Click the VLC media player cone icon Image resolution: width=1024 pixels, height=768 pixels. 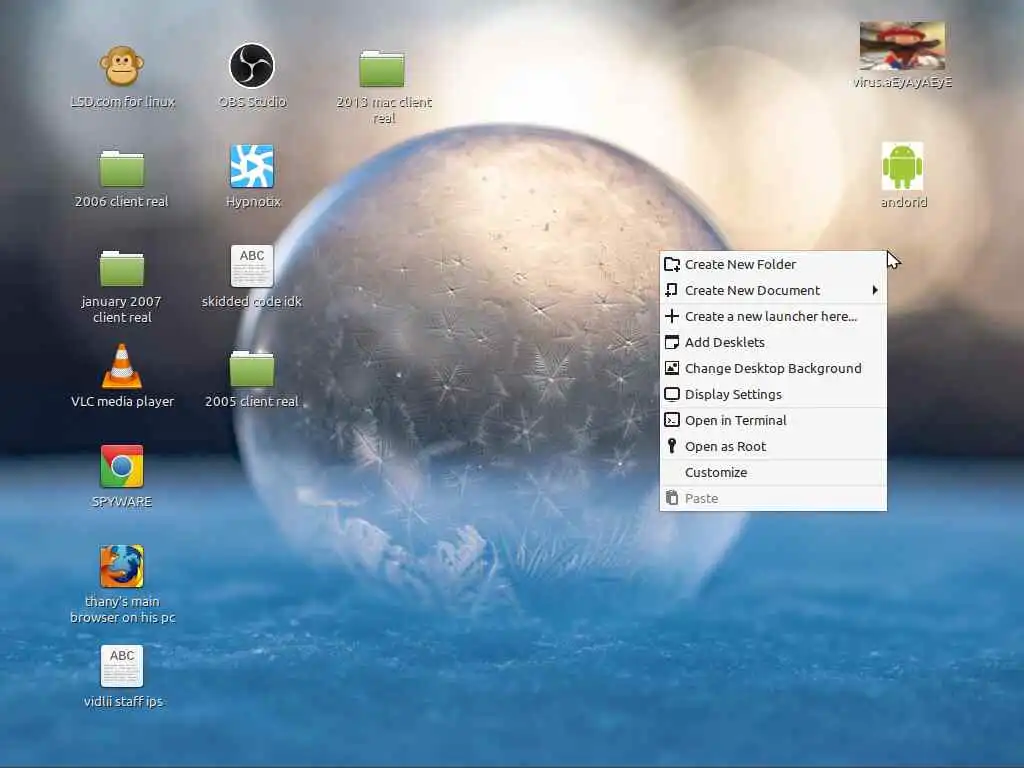click(121, 366)
